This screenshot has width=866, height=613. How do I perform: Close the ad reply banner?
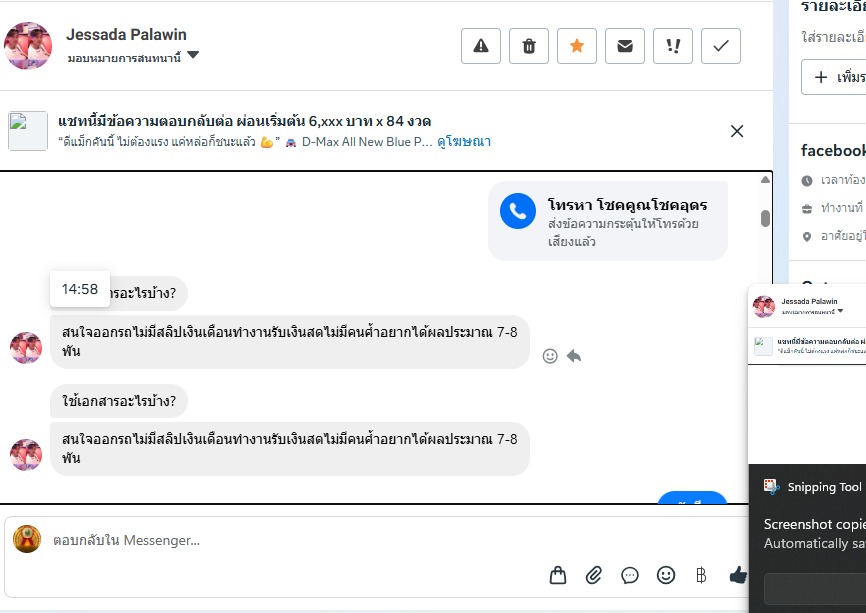pos(737,131)
